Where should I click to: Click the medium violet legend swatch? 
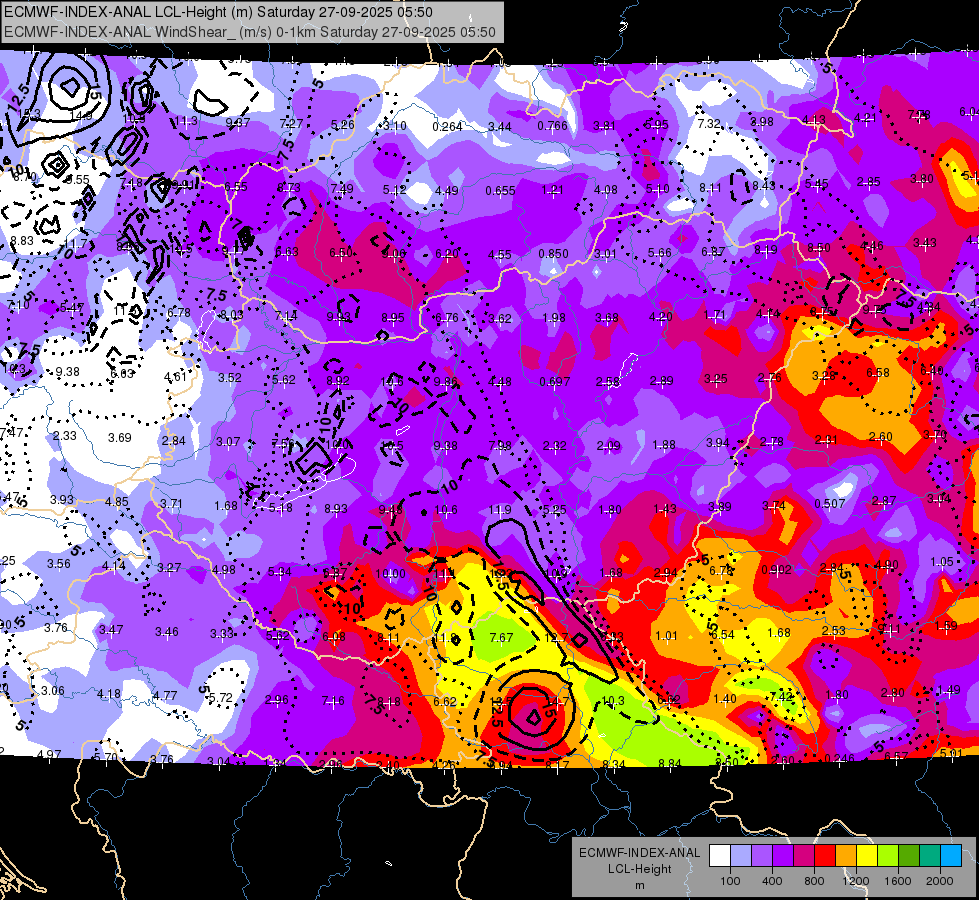(762, 856)
